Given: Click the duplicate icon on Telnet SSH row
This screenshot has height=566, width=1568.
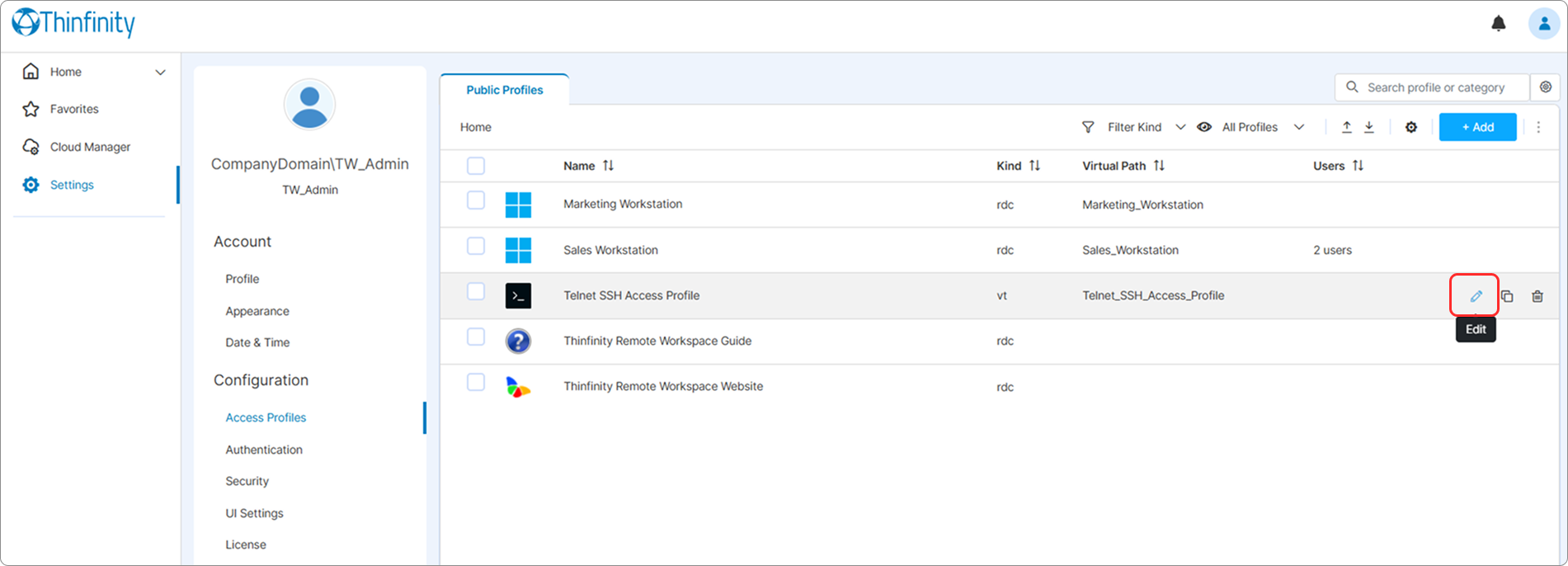Looking at the screenshot, I should click(1507, 295).
